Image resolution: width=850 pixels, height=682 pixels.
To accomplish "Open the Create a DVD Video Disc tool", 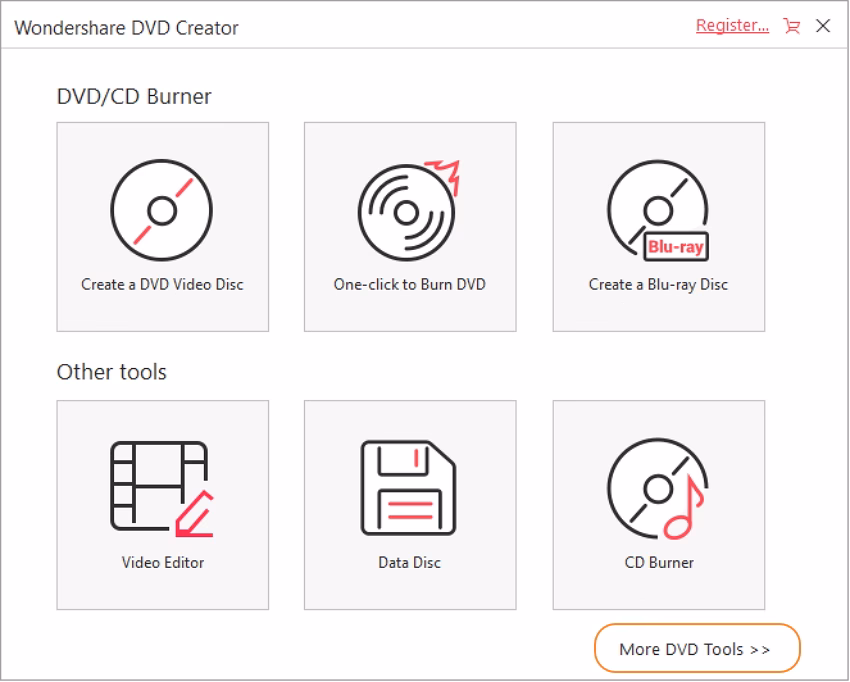I will [162, 210].
